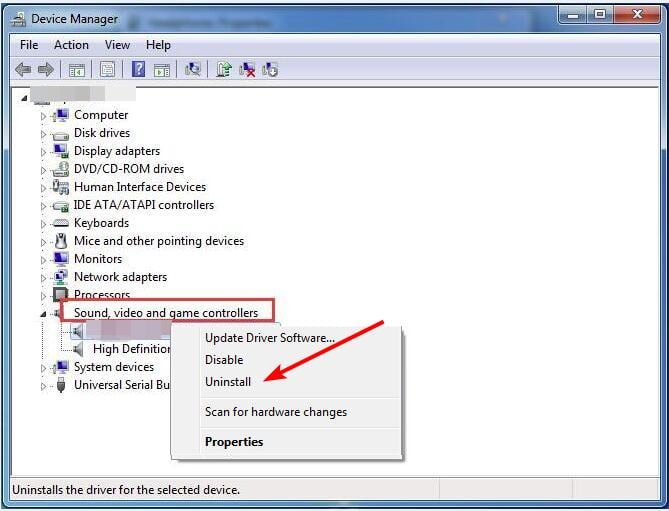669x511 pixels.
Task: Choose Uninstall in the context menu
Action: (228, 381)
